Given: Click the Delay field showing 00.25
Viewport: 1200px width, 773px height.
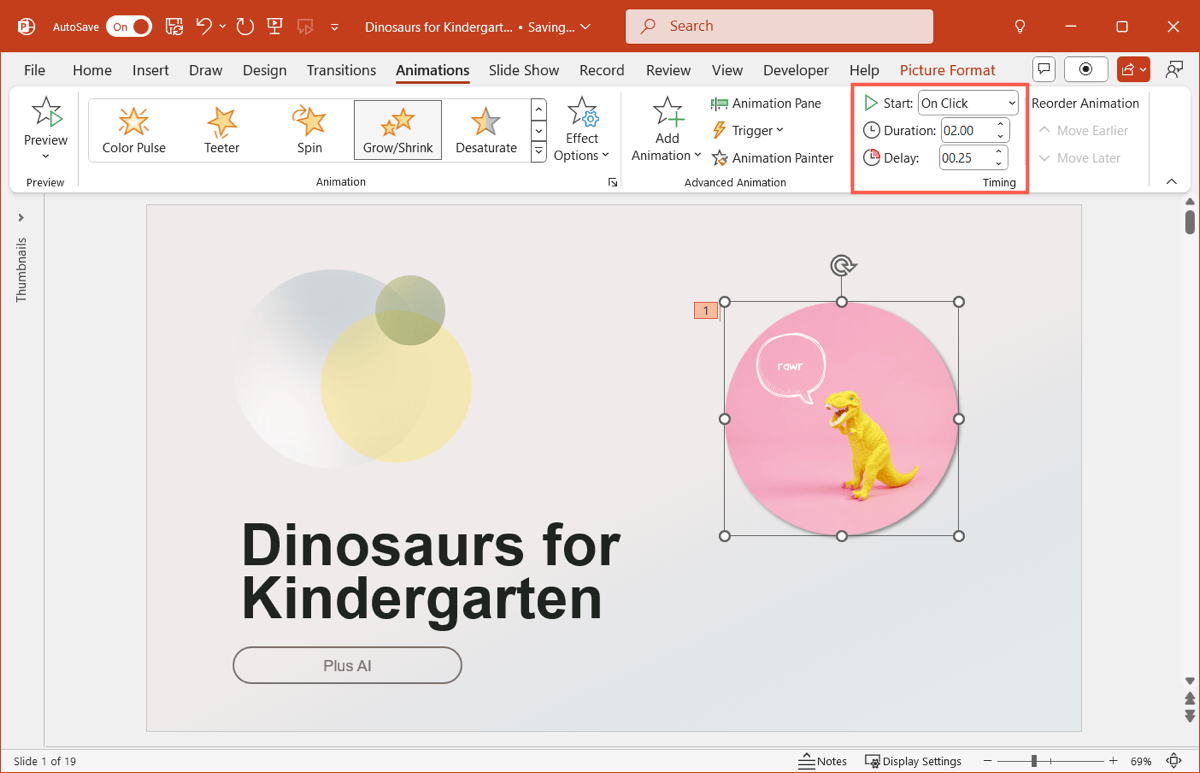Looking at the screenshot, I should point(965,158).
